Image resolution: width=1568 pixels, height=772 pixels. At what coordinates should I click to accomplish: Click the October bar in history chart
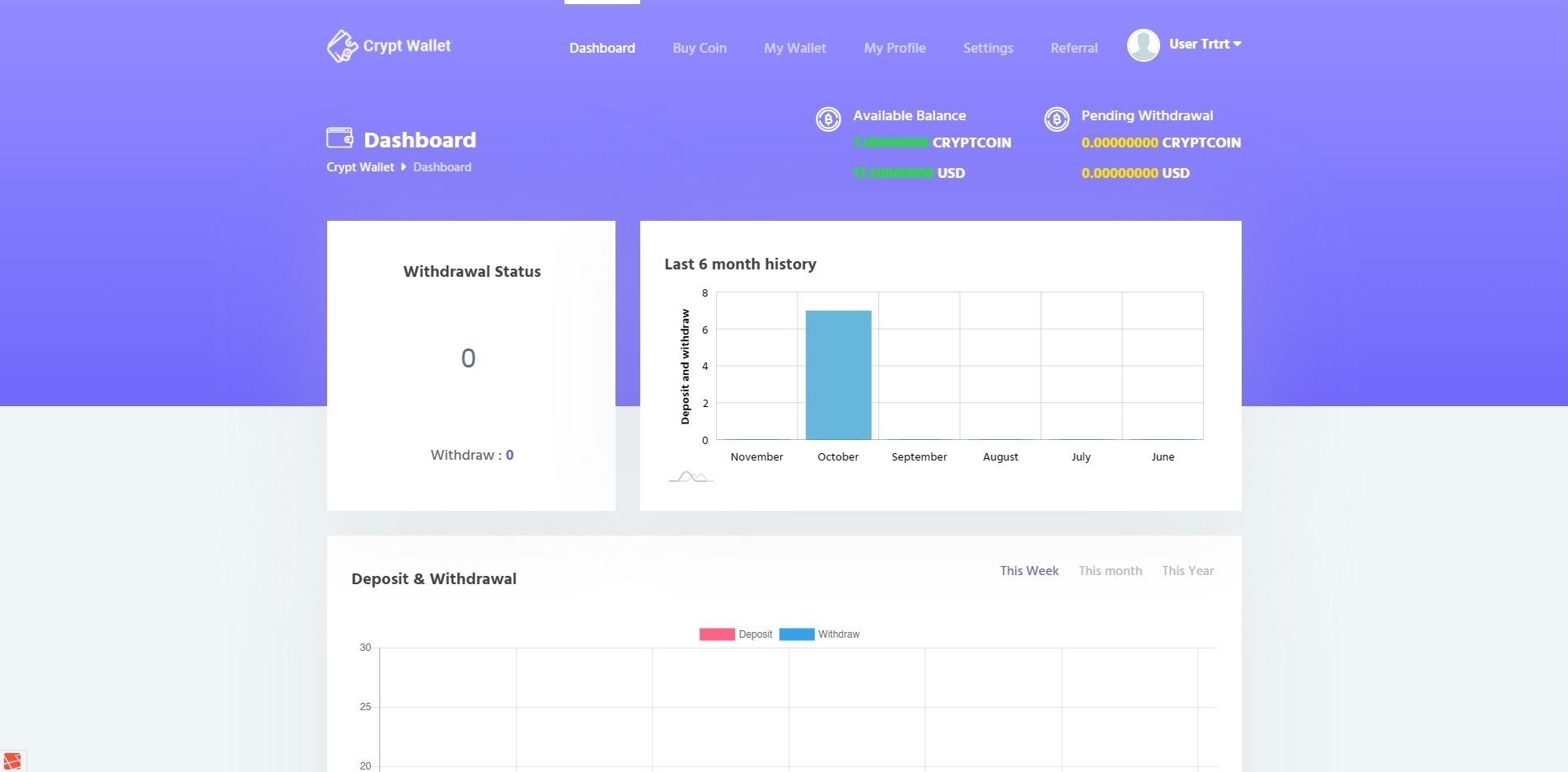point(838,375)
